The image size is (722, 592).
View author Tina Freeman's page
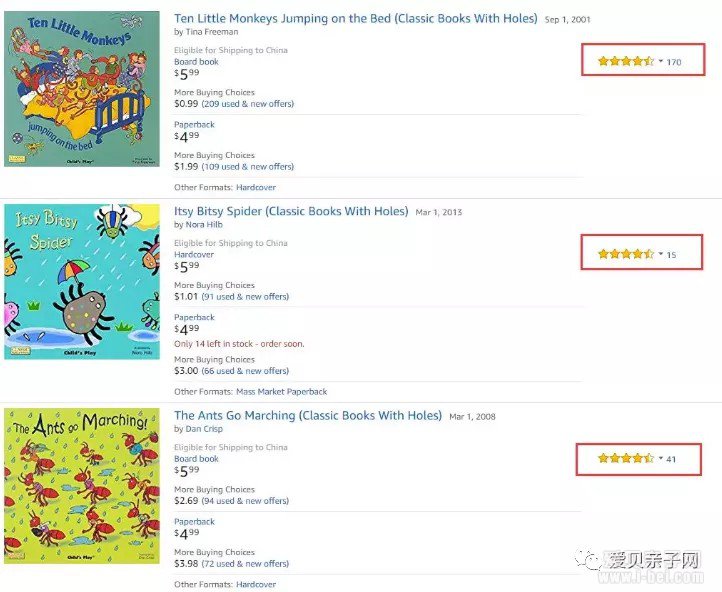click(212, 32)
